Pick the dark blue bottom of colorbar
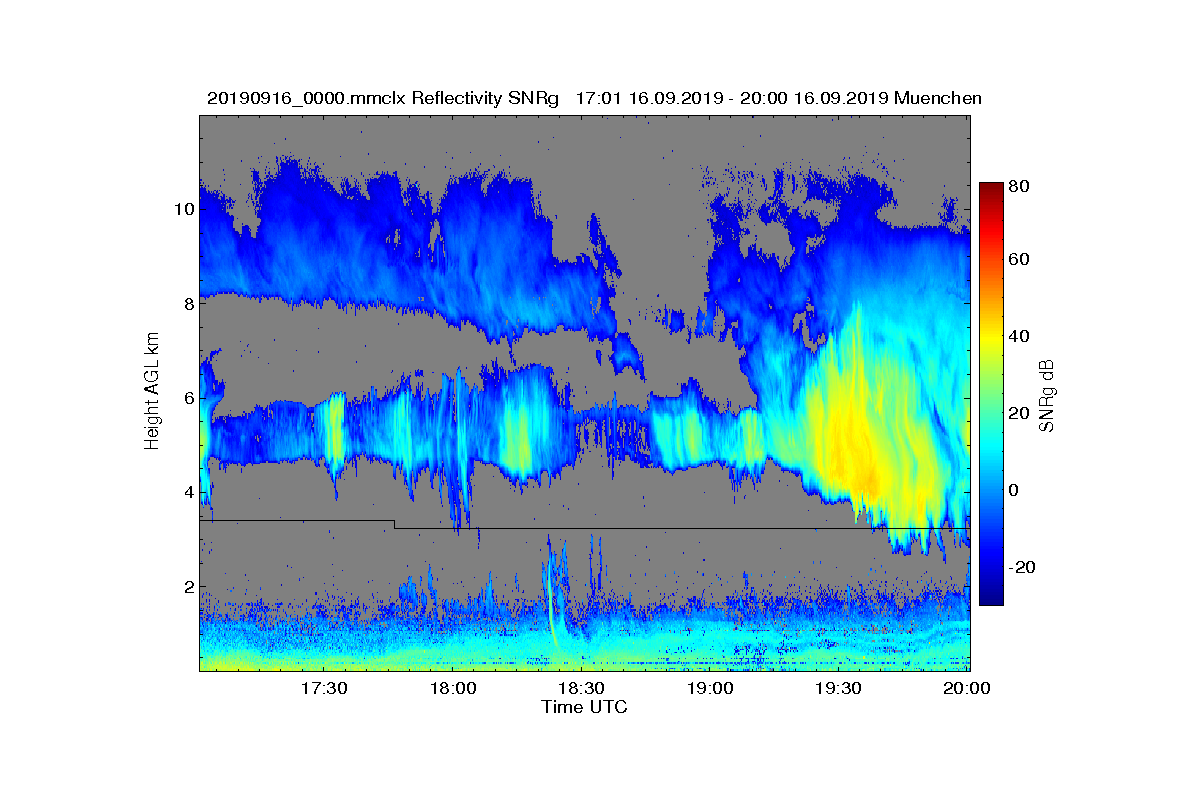 991,597
